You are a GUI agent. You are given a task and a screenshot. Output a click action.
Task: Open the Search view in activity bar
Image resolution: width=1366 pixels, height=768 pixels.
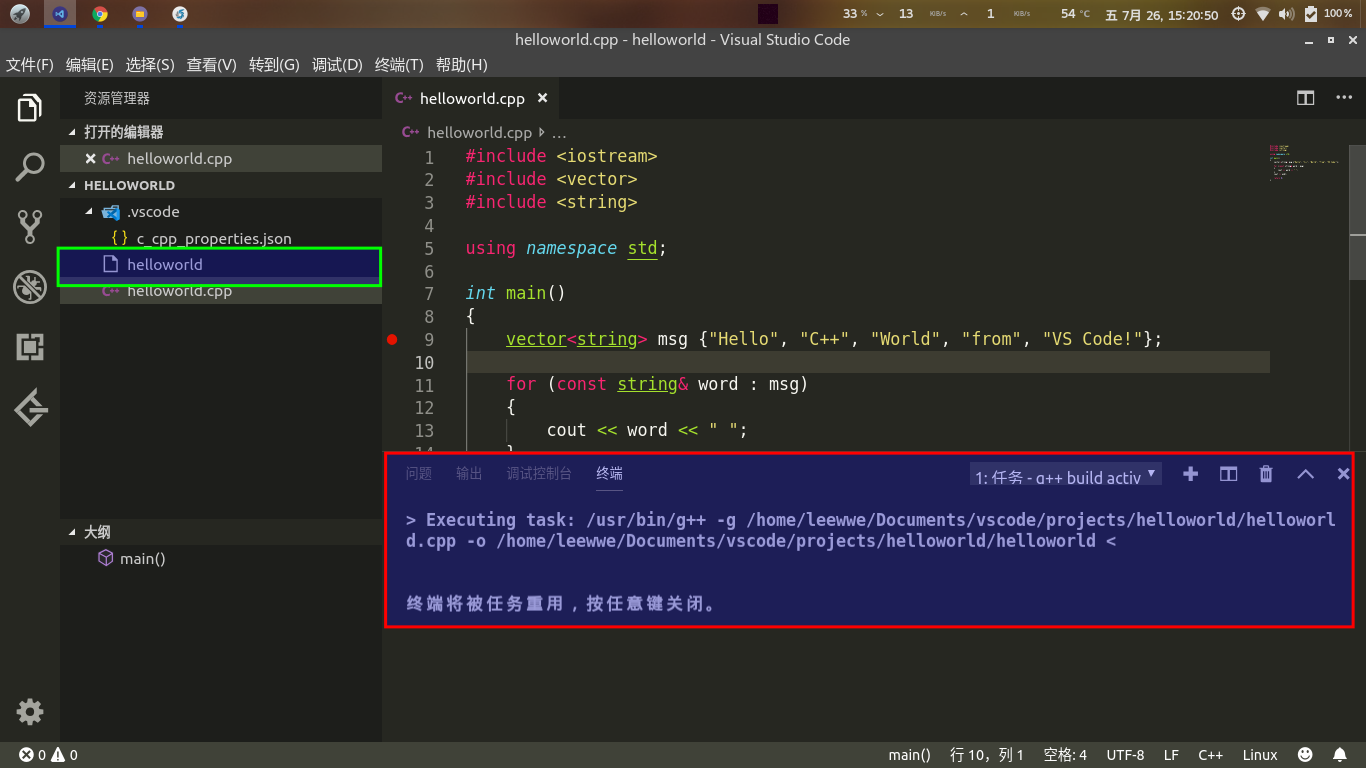pyautogui.click(x=30, y=167)
